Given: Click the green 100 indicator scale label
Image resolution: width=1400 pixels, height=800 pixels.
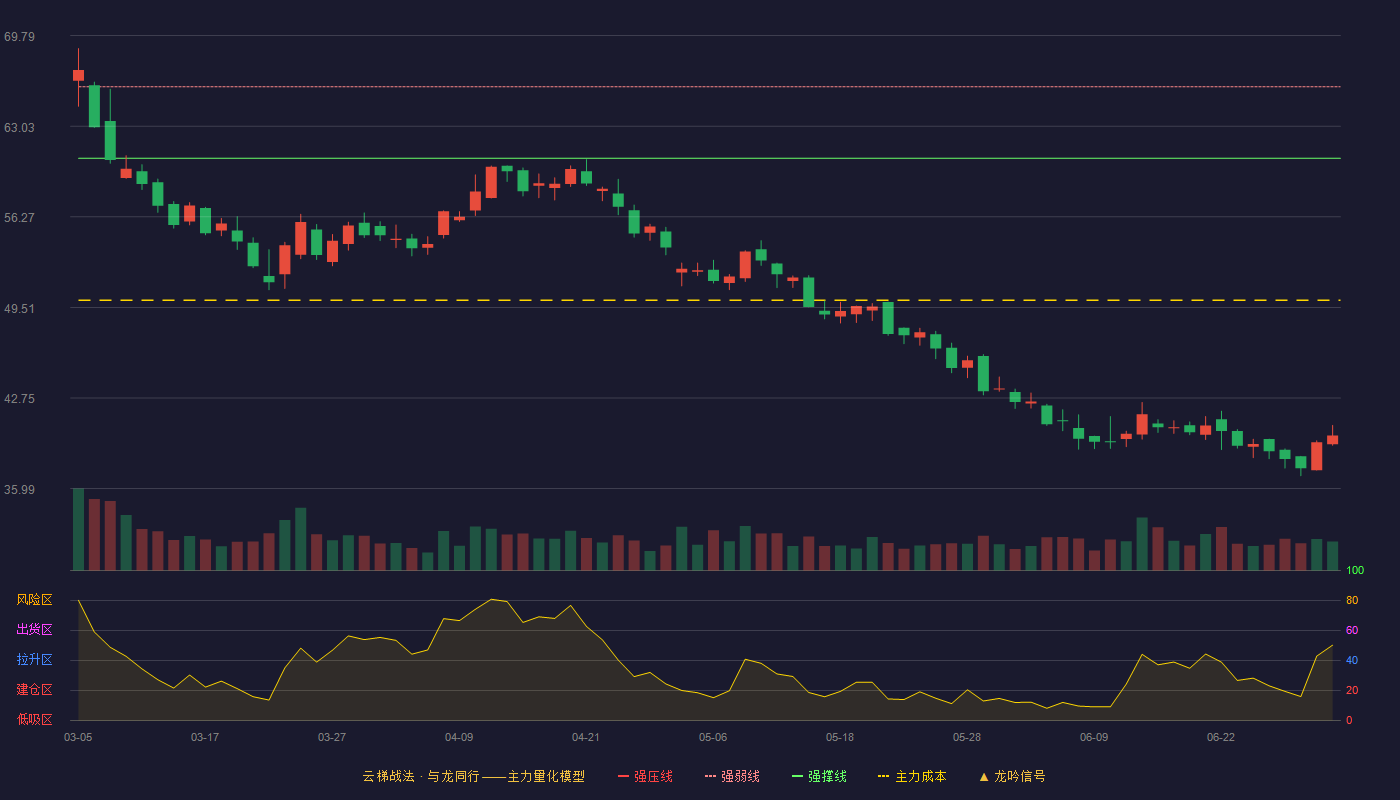Looking at the screenshot, I should [1355, 571].
